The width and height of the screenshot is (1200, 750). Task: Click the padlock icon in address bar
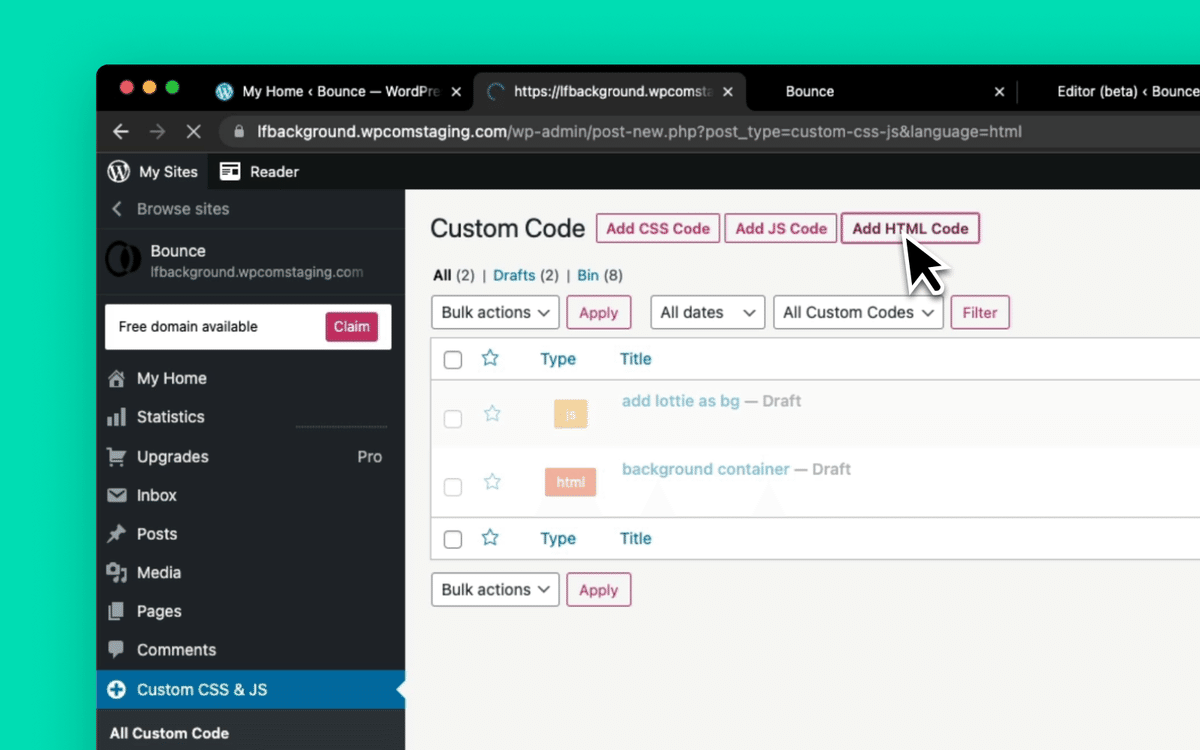(238, 131)
